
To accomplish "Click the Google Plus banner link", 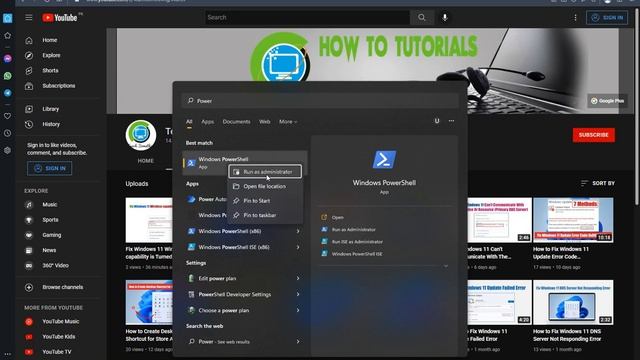I will click(608, 101).
